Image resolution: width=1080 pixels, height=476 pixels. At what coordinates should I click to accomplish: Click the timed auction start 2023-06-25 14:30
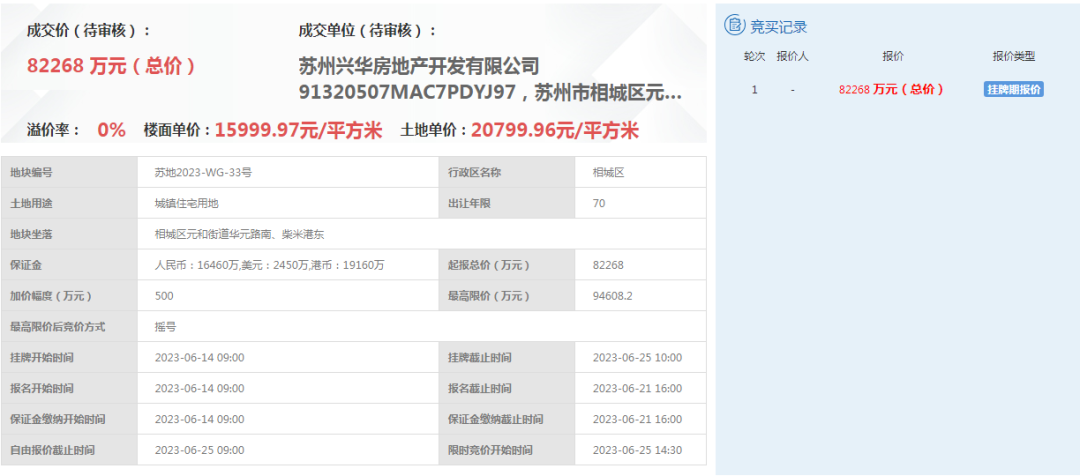click(x=637, y=451)
